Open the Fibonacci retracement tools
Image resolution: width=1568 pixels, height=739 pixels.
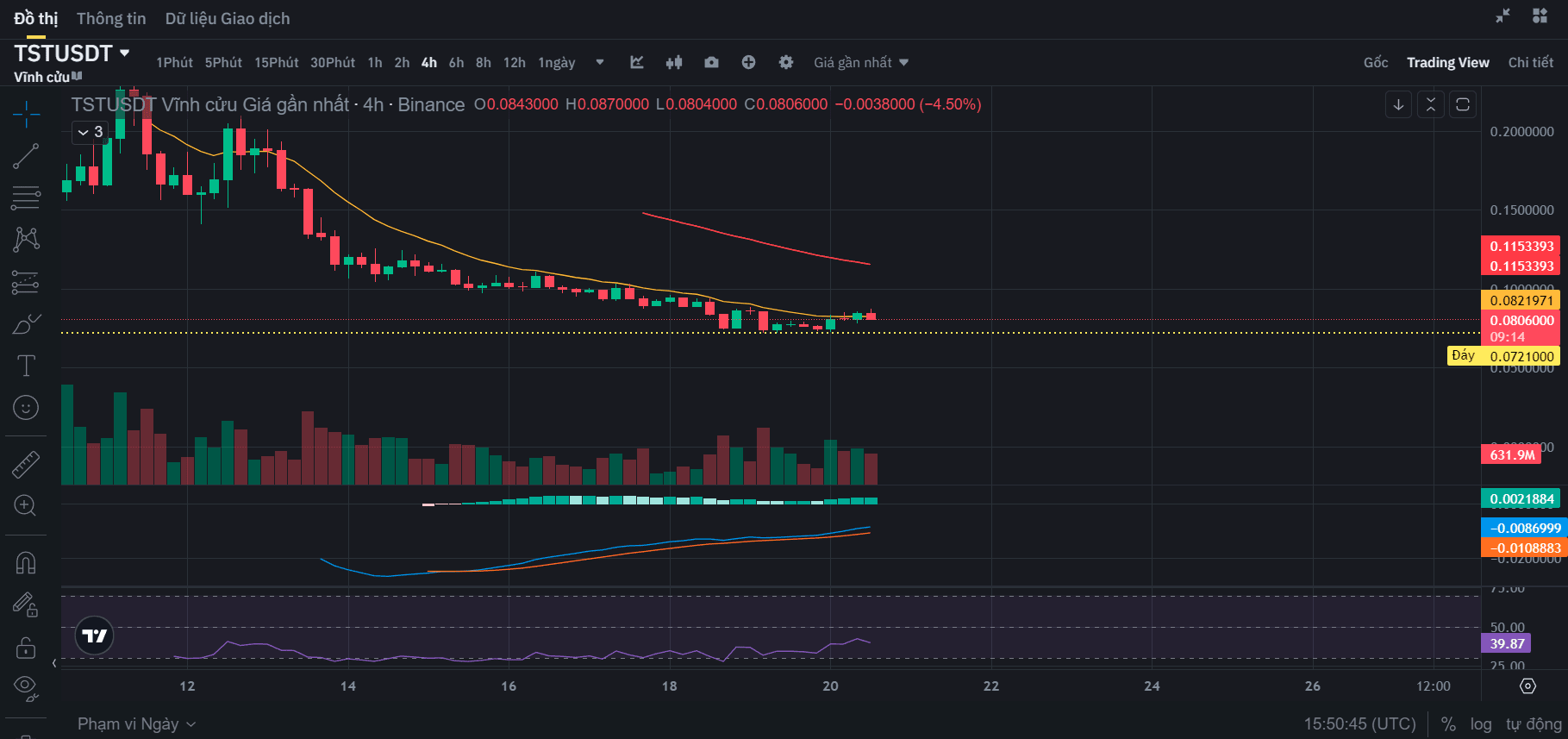[26, 197]
